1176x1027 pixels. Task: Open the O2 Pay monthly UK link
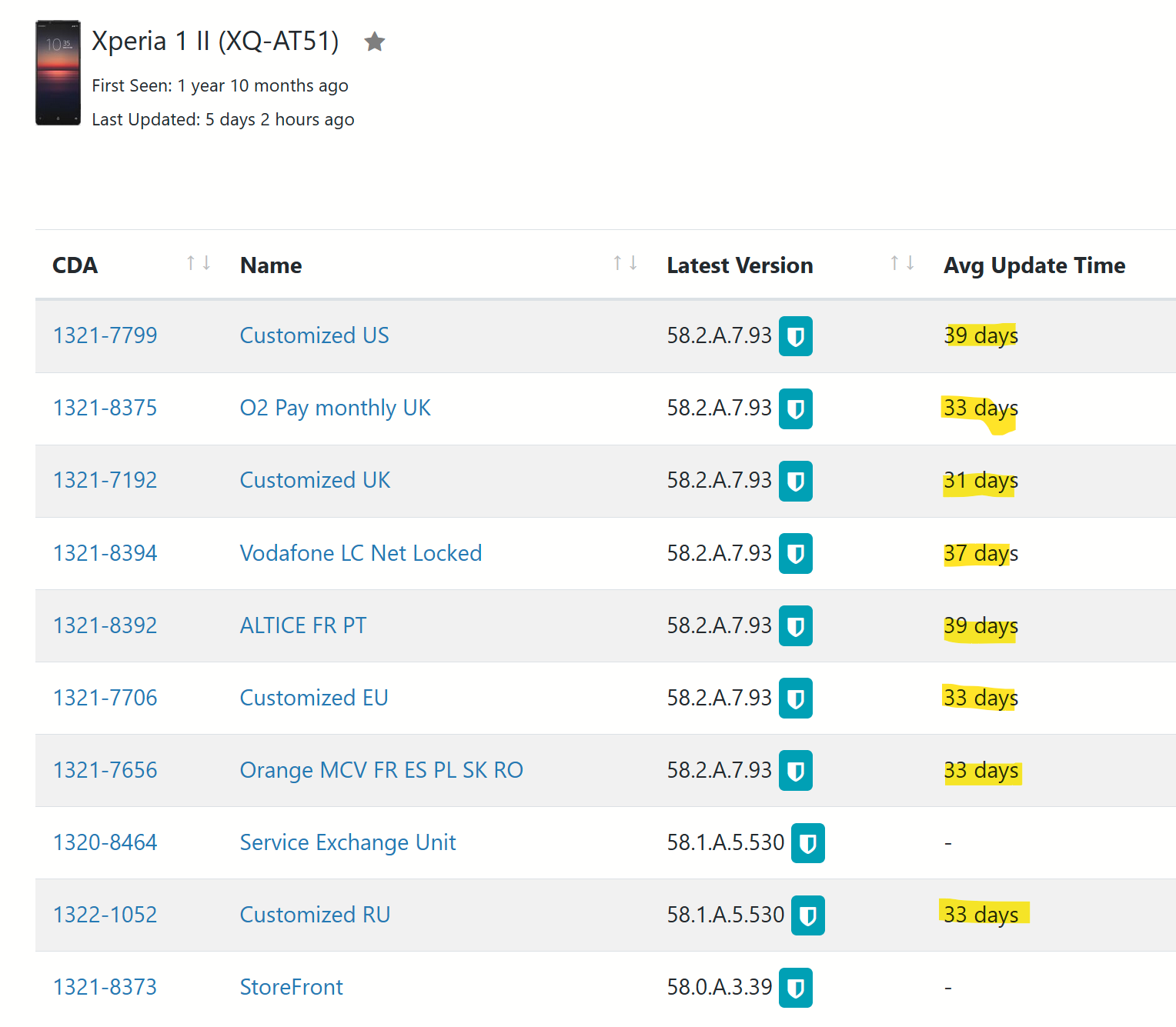point(335,408)
